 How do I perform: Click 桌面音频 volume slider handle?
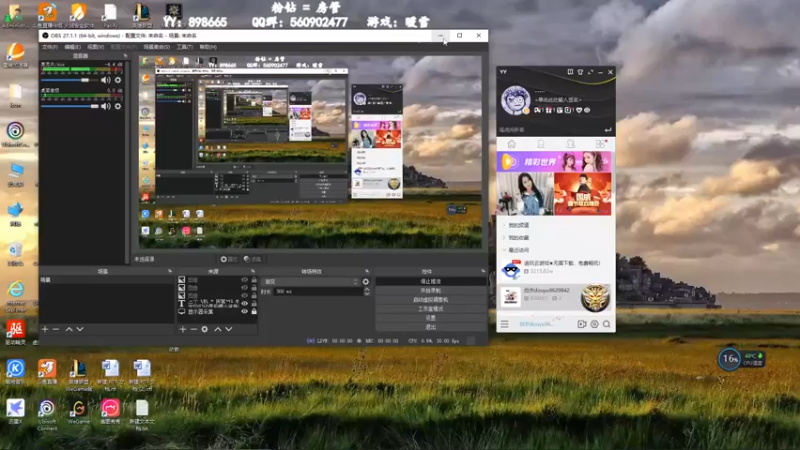point(94,106)
